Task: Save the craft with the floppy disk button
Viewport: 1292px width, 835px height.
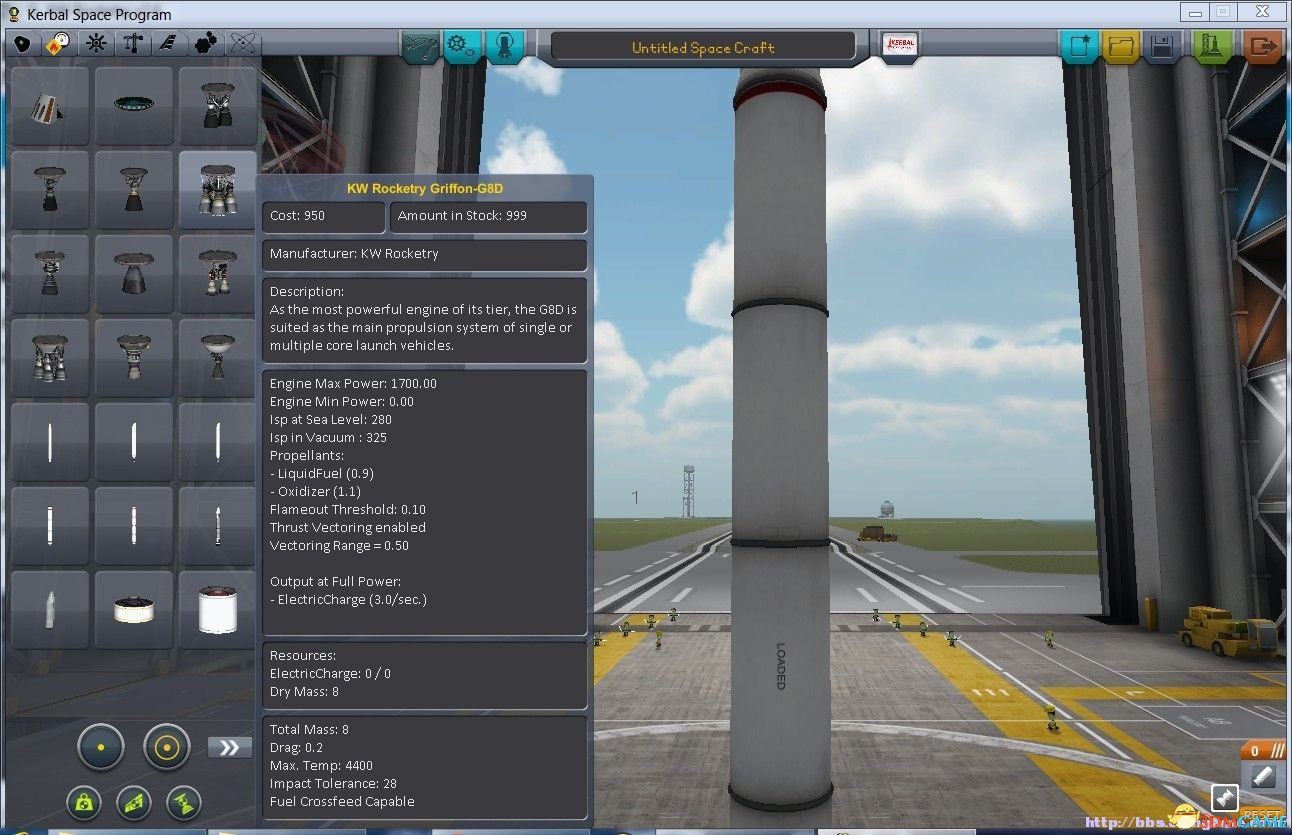Action: tap(1162, 46)
